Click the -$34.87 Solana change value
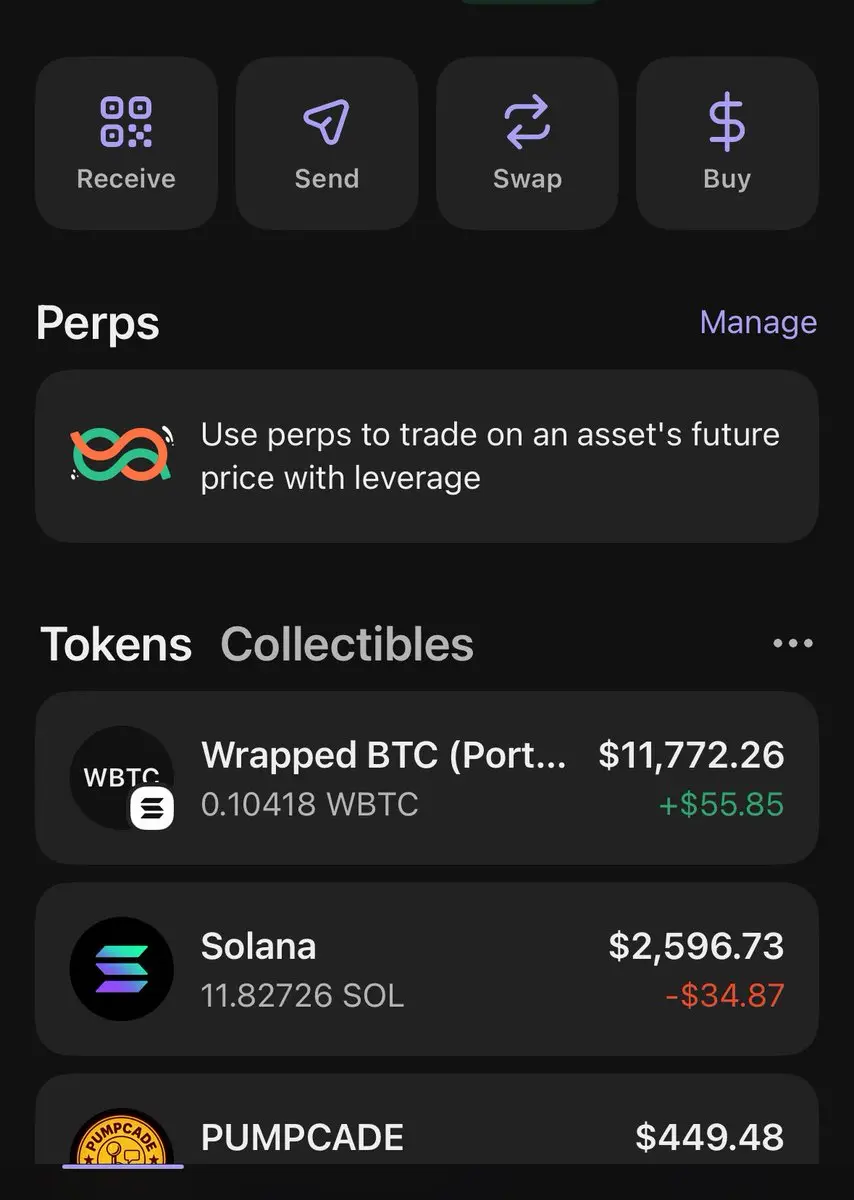 click(725, 996)
